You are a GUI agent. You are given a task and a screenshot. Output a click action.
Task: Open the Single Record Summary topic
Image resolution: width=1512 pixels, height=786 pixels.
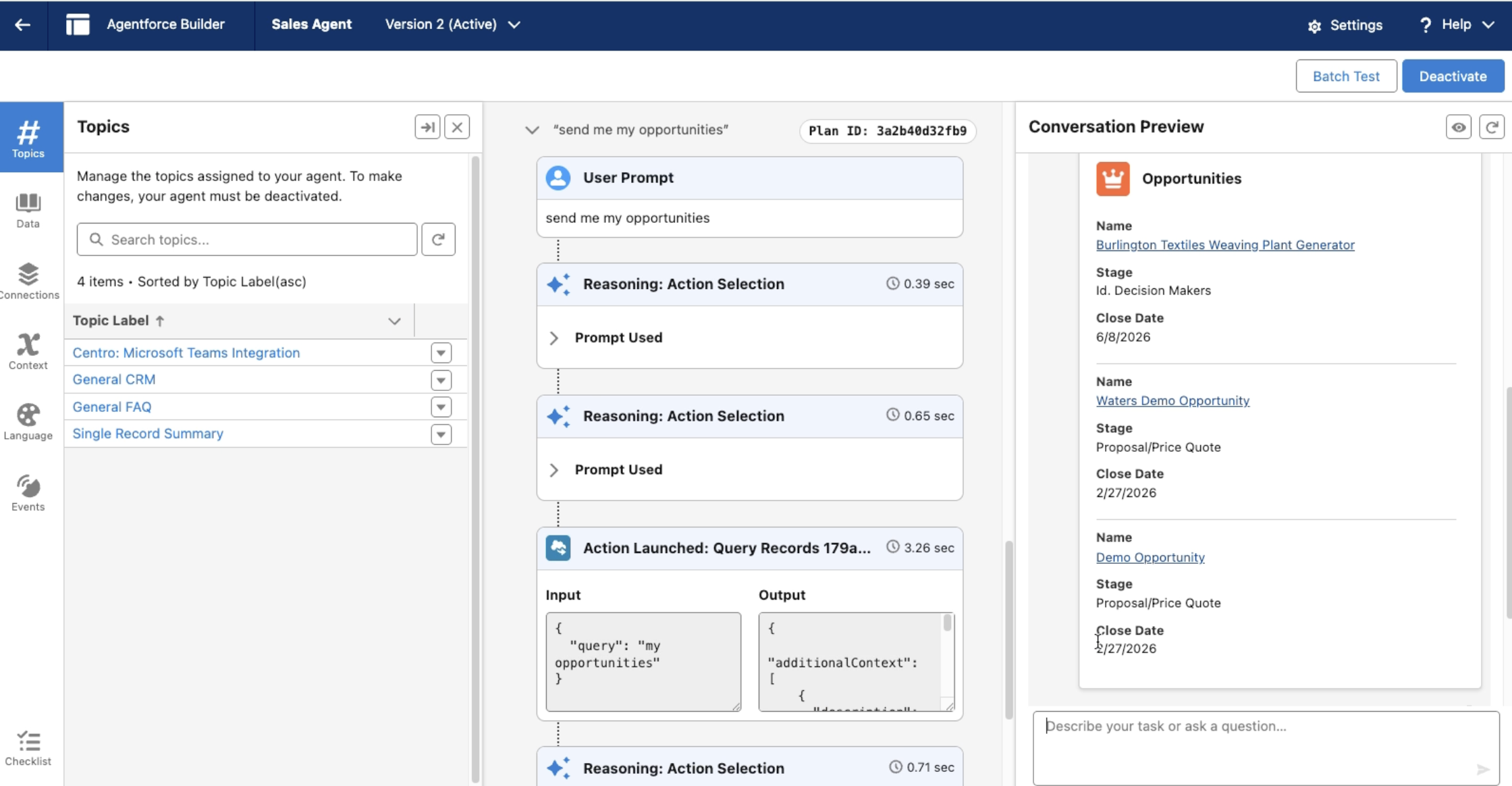pyautogui.click(x=148, y=434)
